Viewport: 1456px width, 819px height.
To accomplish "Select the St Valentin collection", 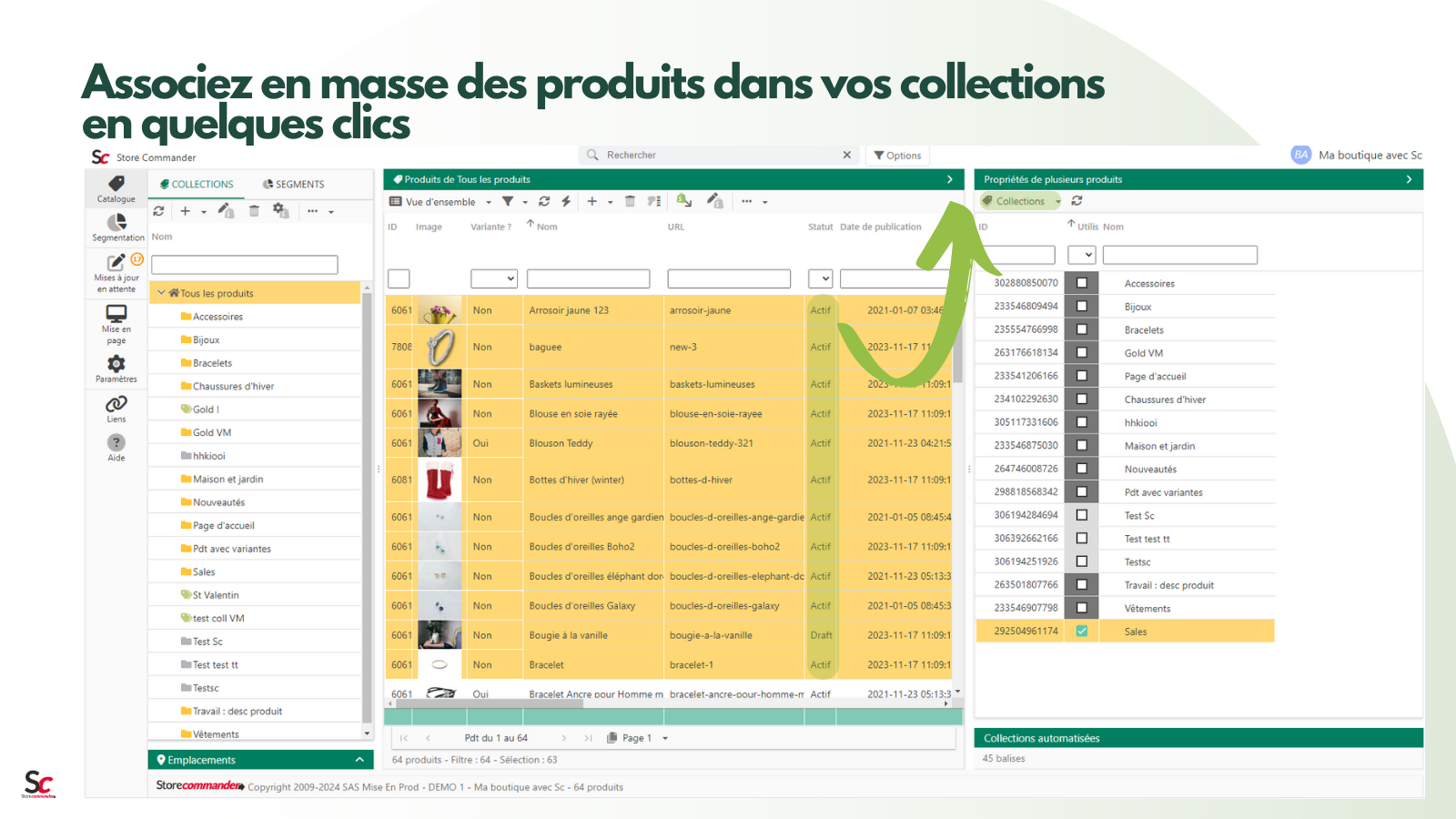I will tap(215, 595).
